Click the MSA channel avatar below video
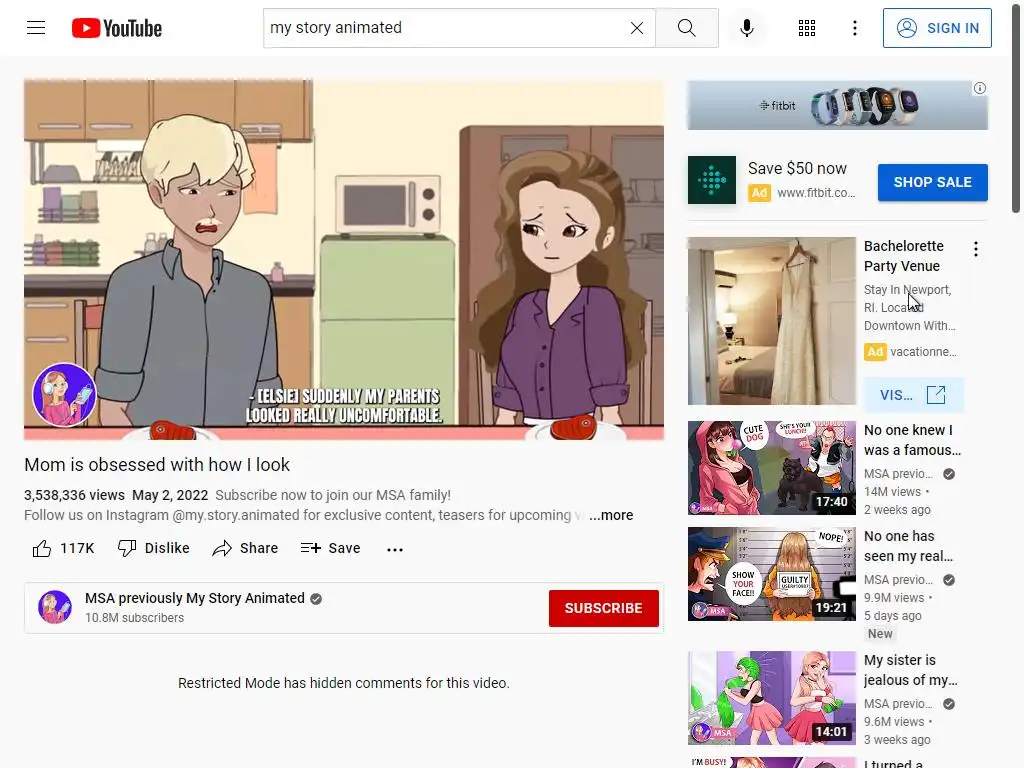Viewport: 1024px width, 768px height. (x=55, y=607)
